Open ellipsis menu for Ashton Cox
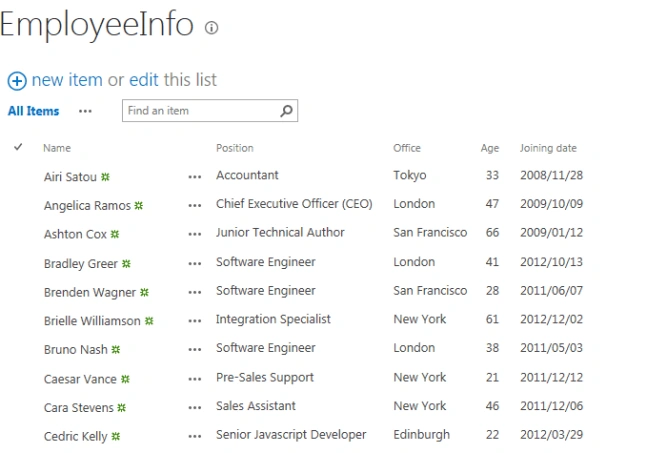 click(194, 234)
